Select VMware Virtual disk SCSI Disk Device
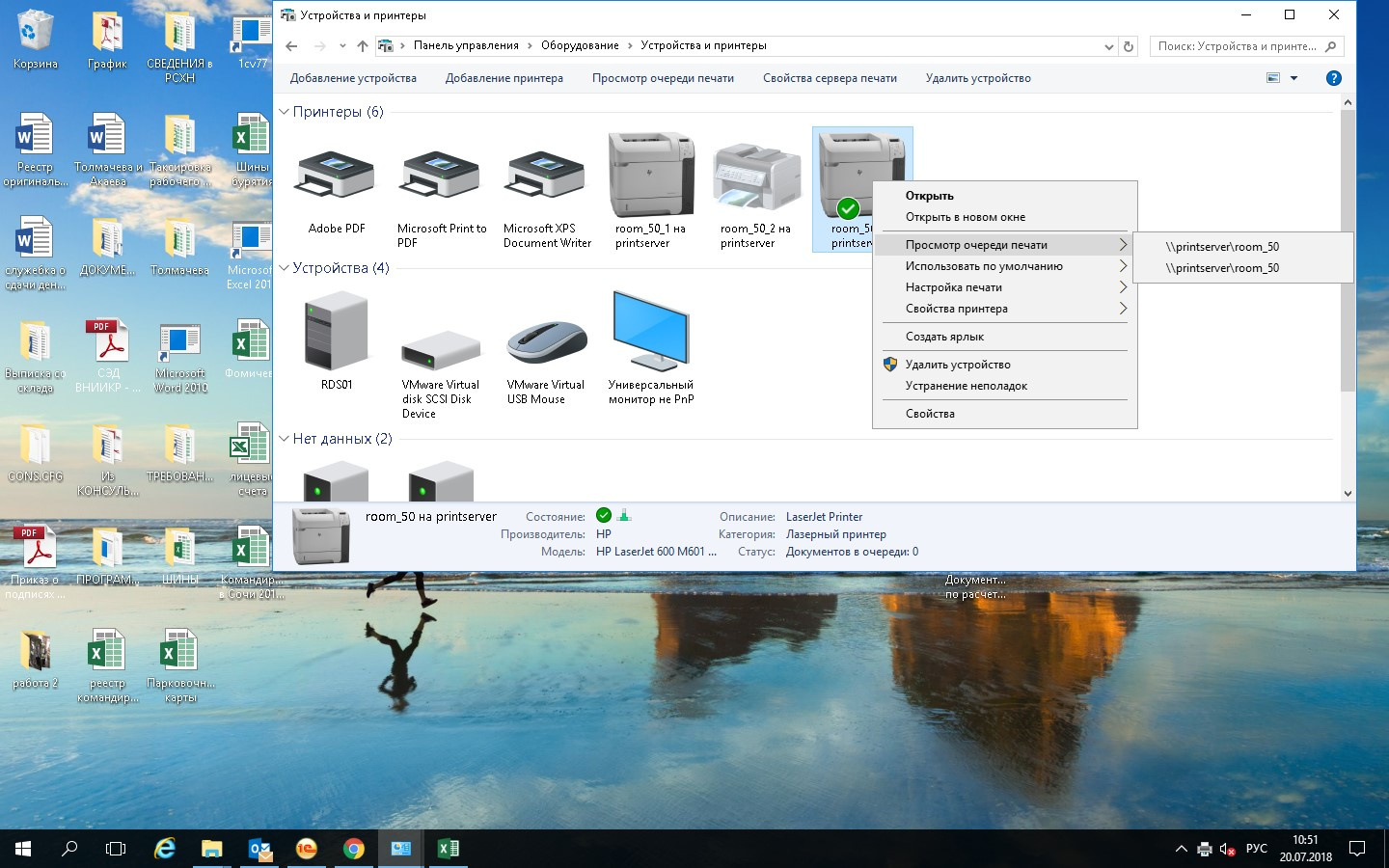1389x868 pixels. pos(441,350)
